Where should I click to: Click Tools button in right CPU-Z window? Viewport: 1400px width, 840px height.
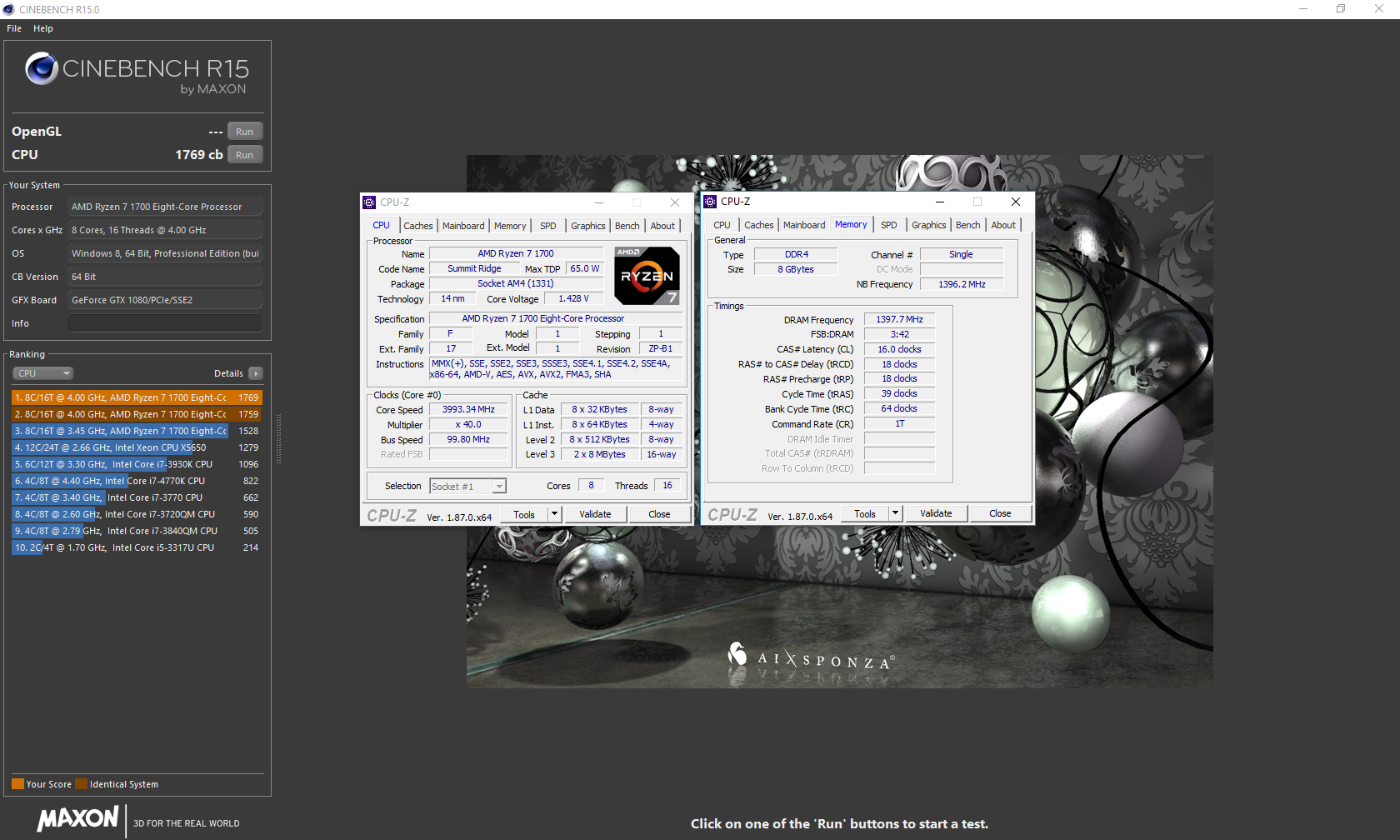(x=865, y=514)
